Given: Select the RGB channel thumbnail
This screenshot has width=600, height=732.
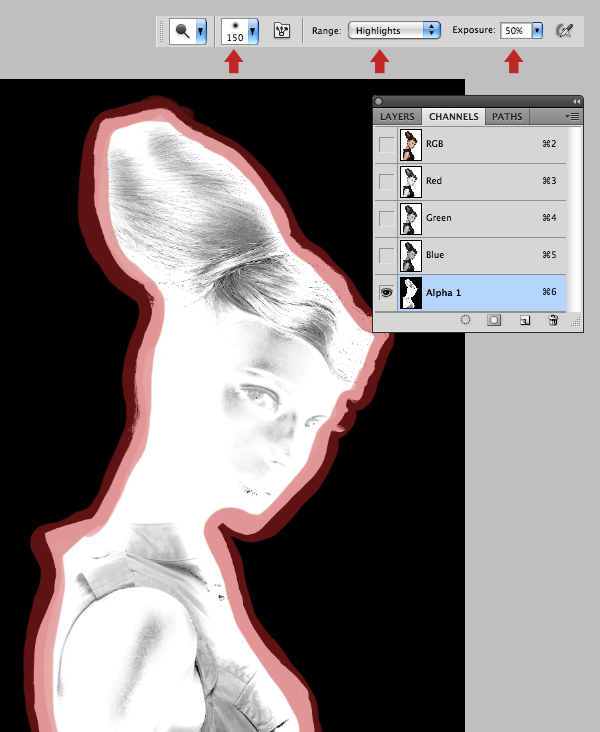Looking at the screenshot, I should point(411,145).
